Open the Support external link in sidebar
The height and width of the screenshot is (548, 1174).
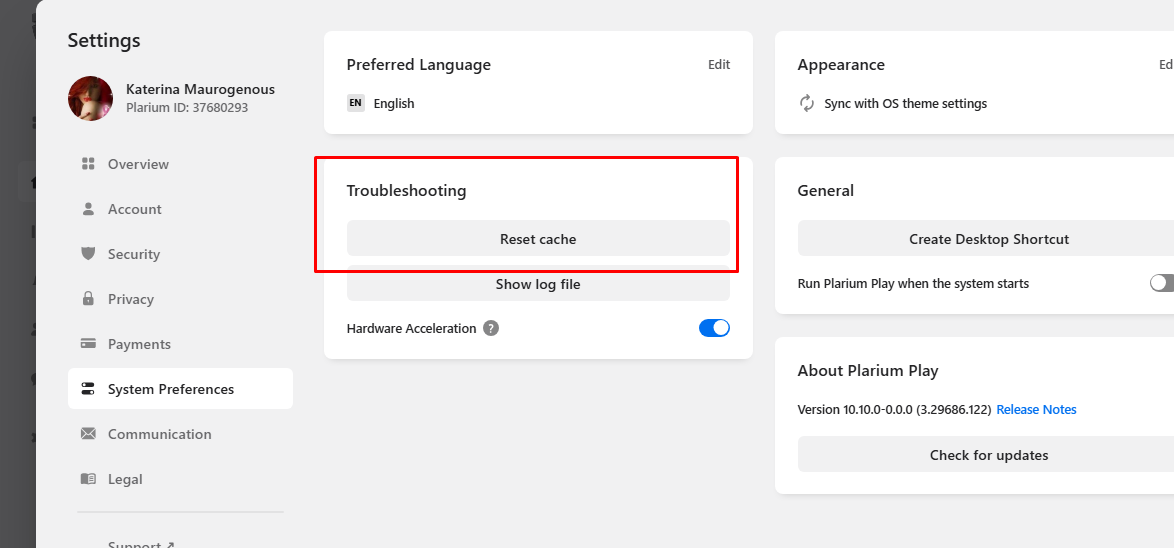coord(141,544)
